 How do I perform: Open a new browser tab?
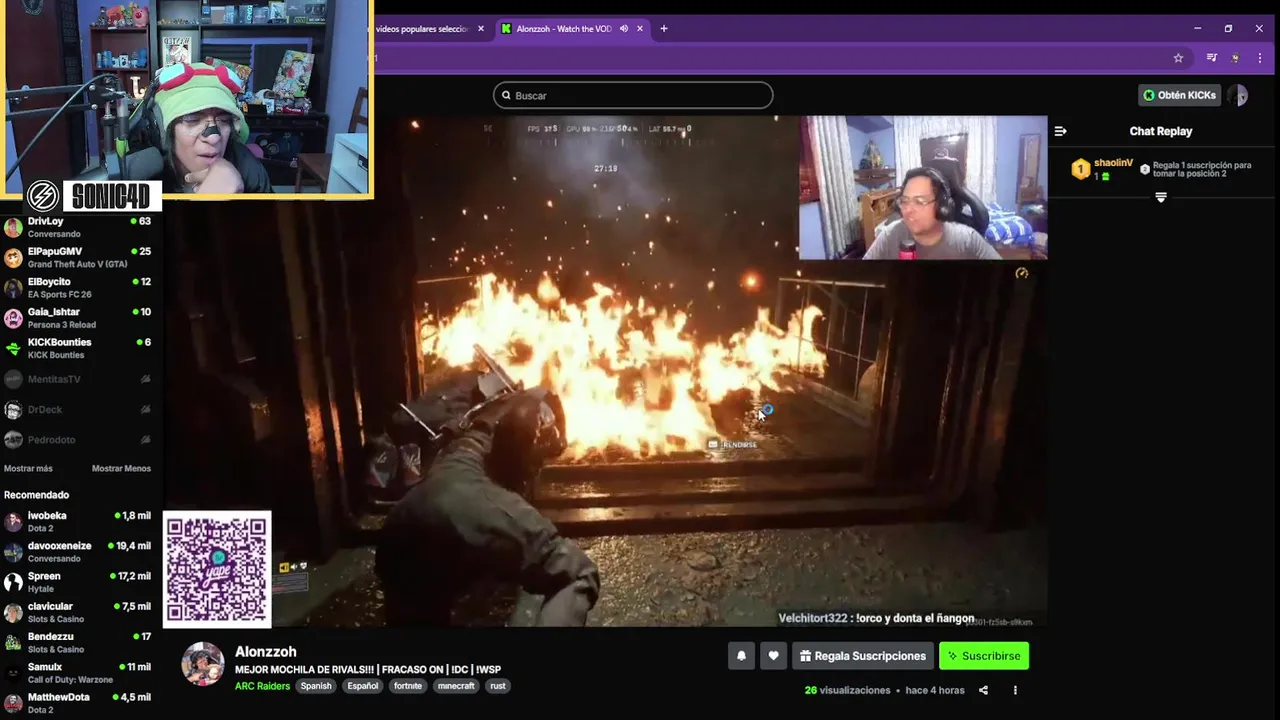coord(664,28)
